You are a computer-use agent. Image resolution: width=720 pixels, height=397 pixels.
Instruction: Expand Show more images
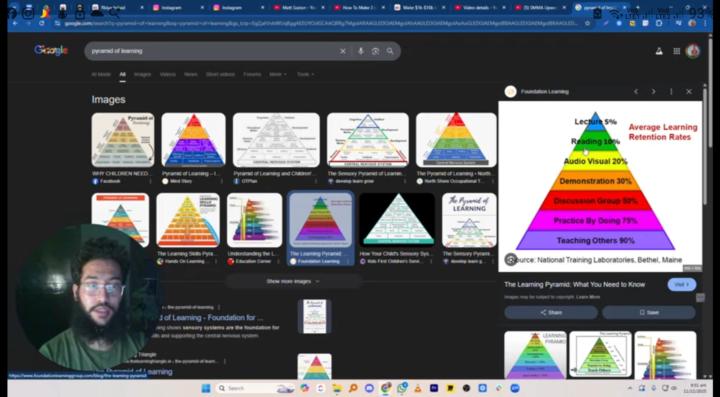pos(293,281)
